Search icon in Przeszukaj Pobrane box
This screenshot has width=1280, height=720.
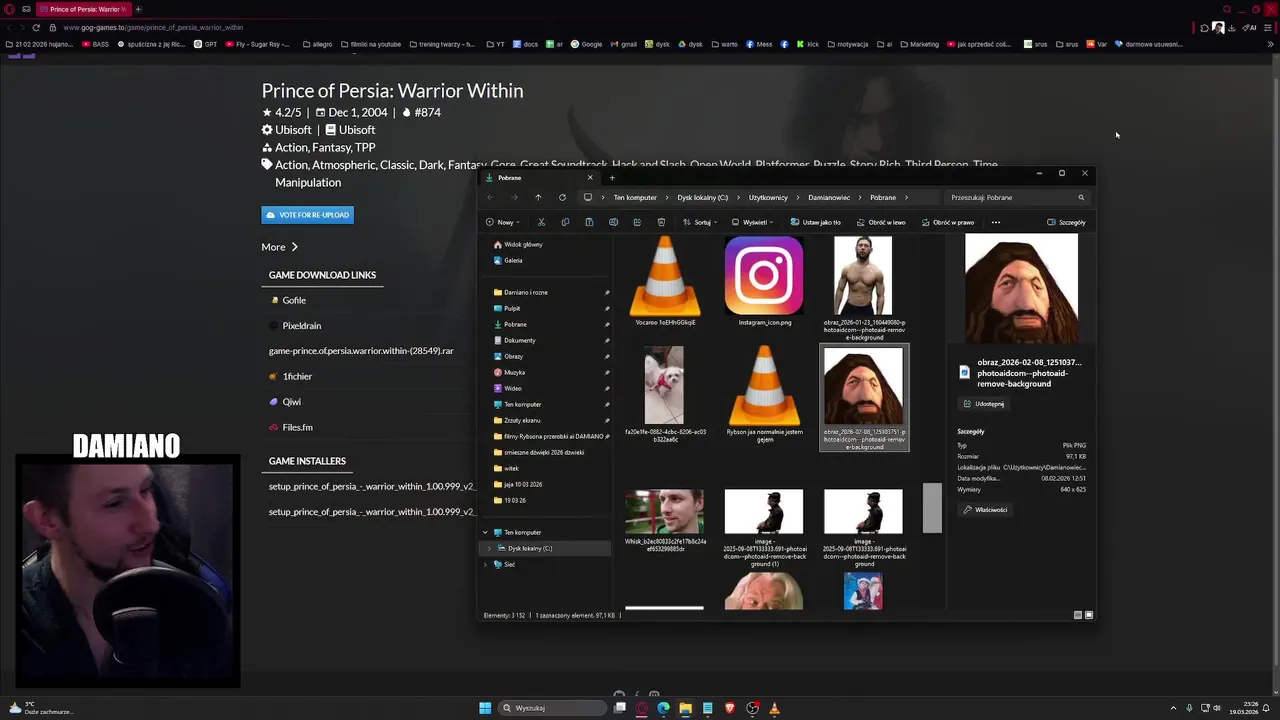click(x=1081, y=197)
